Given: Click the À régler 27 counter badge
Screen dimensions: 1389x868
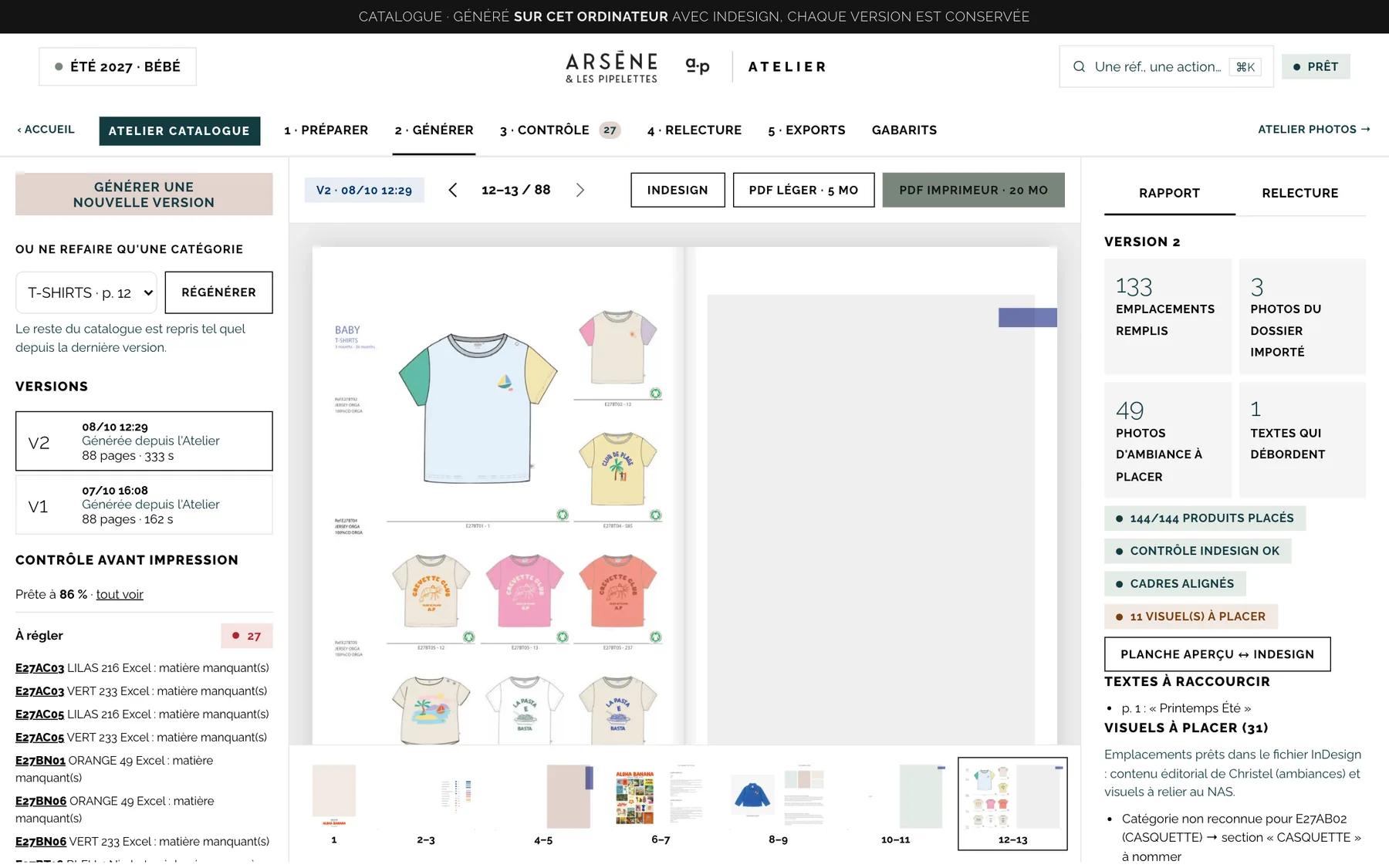Looking at the screenshot, I should tap(247, 636).
